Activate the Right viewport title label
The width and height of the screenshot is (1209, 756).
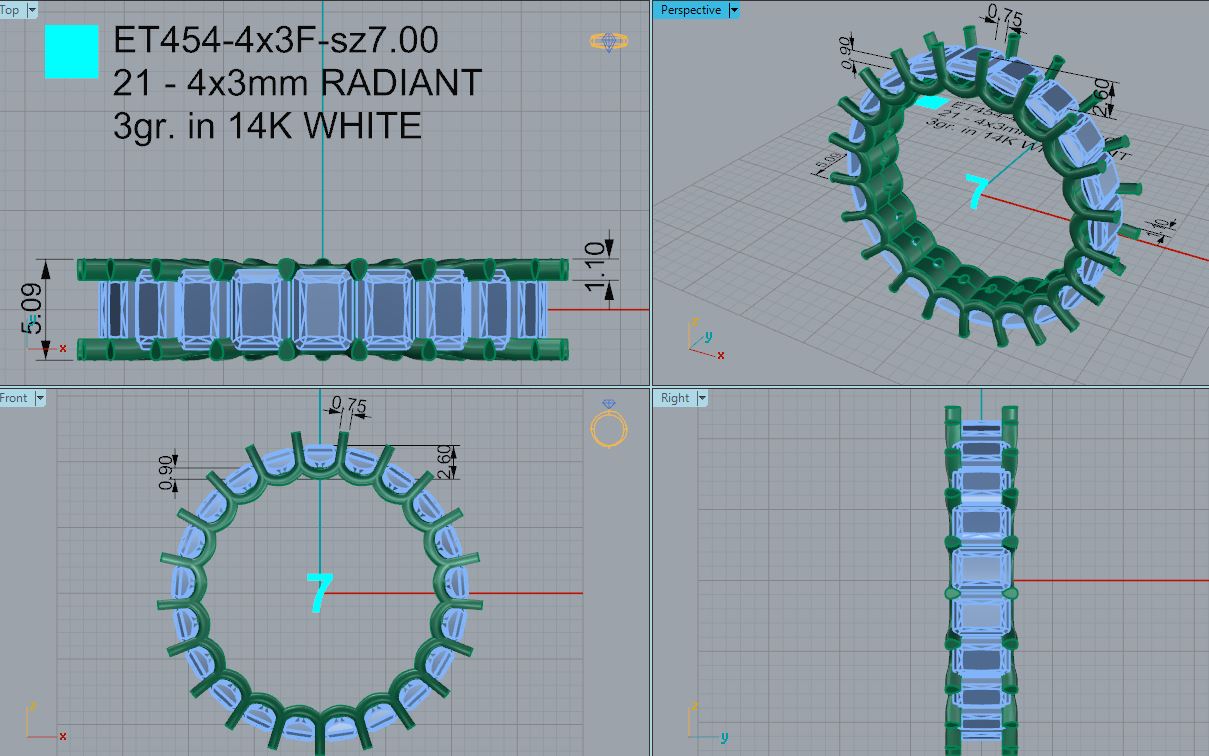[675, 398]
